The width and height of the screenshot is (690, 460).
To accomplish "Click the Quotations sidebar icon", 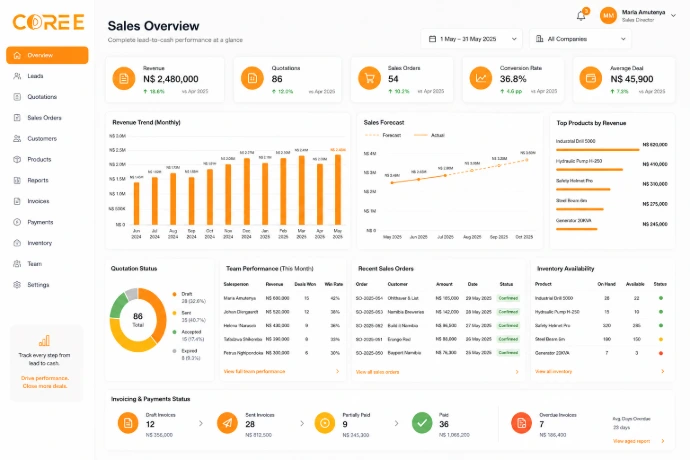I will [17, 97].
